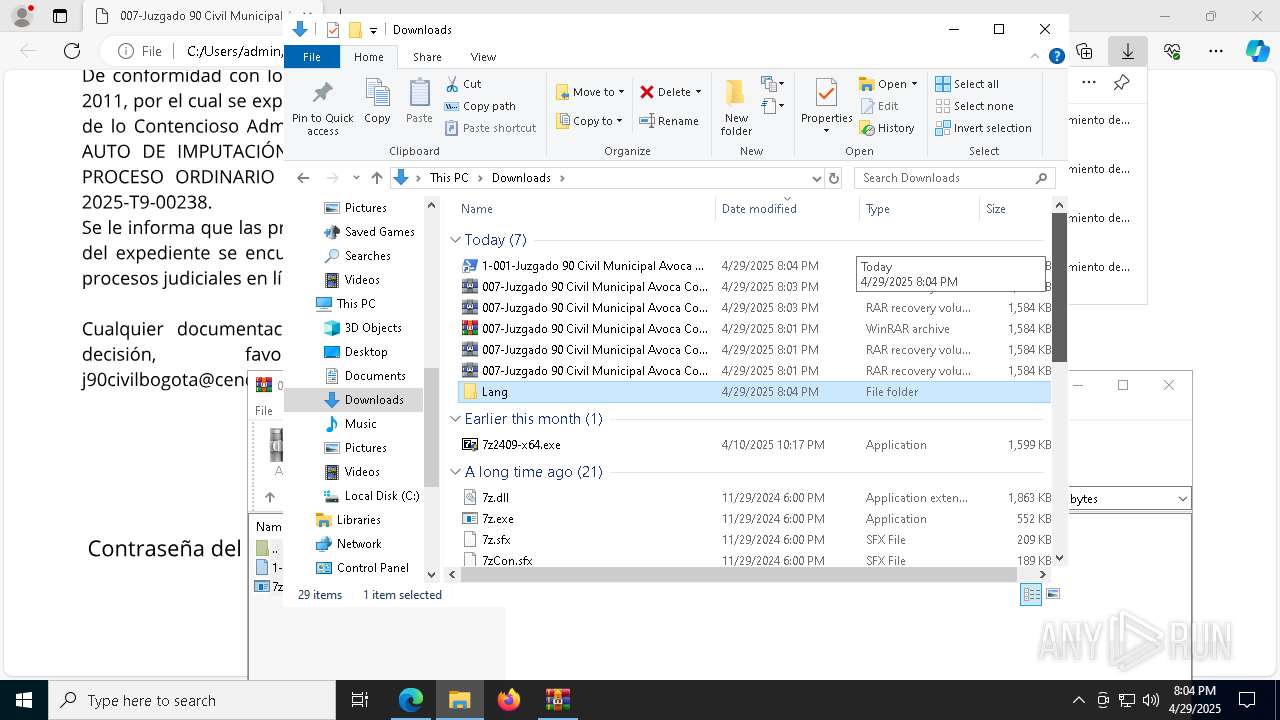Open recent locations dropdown arrow
This screenshot has width=1280, height=720.
click(x=356, y=178)
